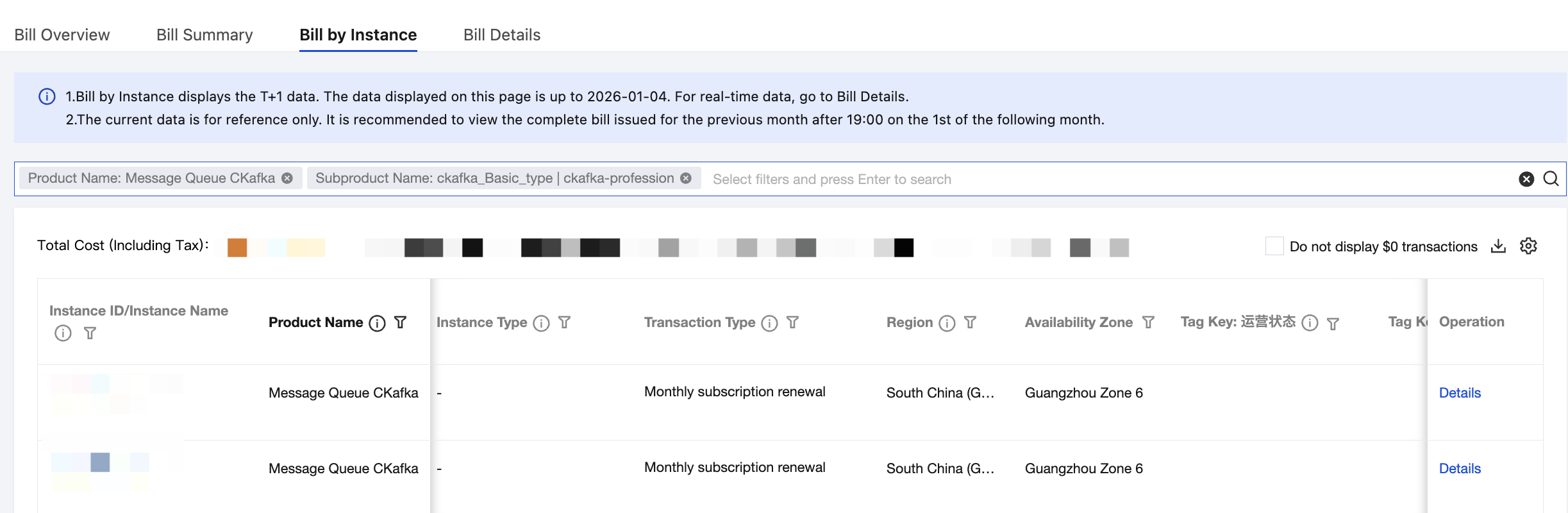1568x513 pixels.
Task: Remove the Subproduct Name filter tag
Action: click(x=686, y=178)
